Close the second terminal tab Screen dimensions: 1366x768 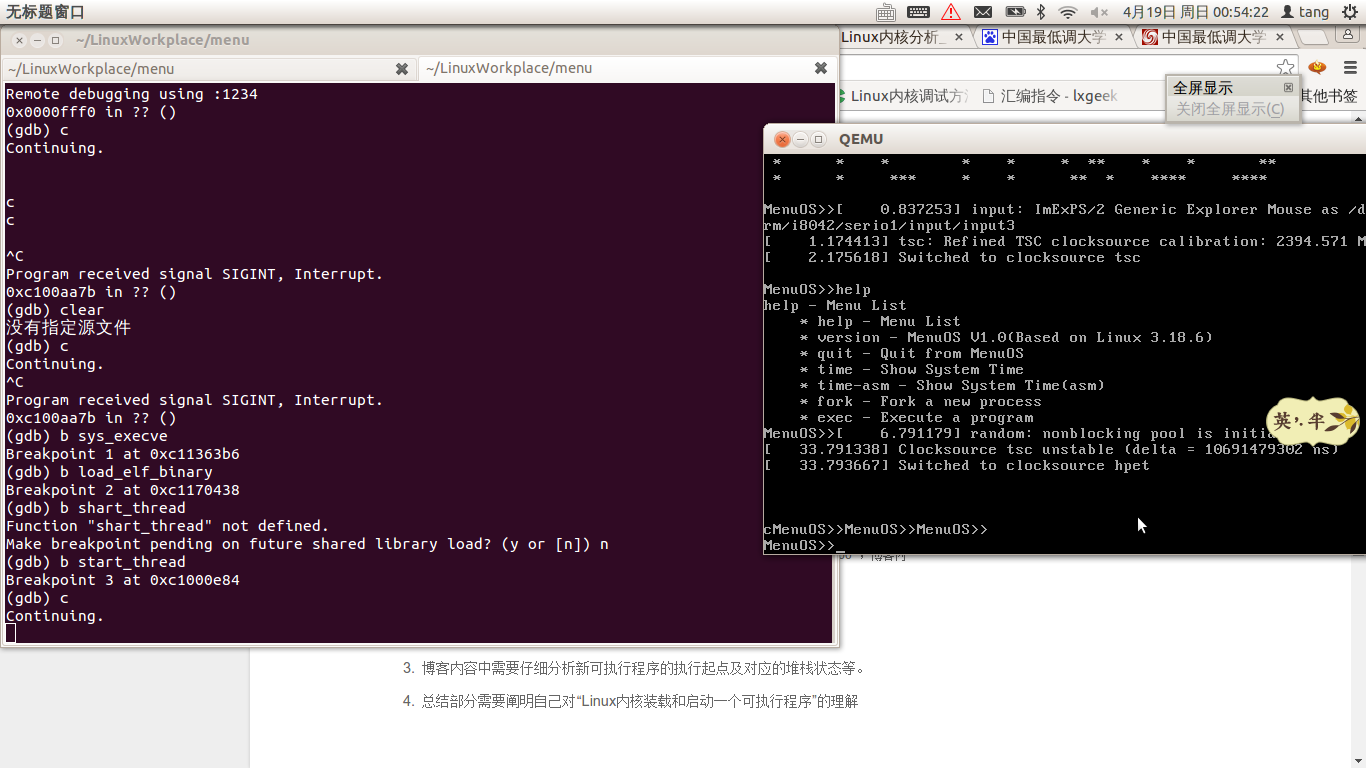(820, 69)
